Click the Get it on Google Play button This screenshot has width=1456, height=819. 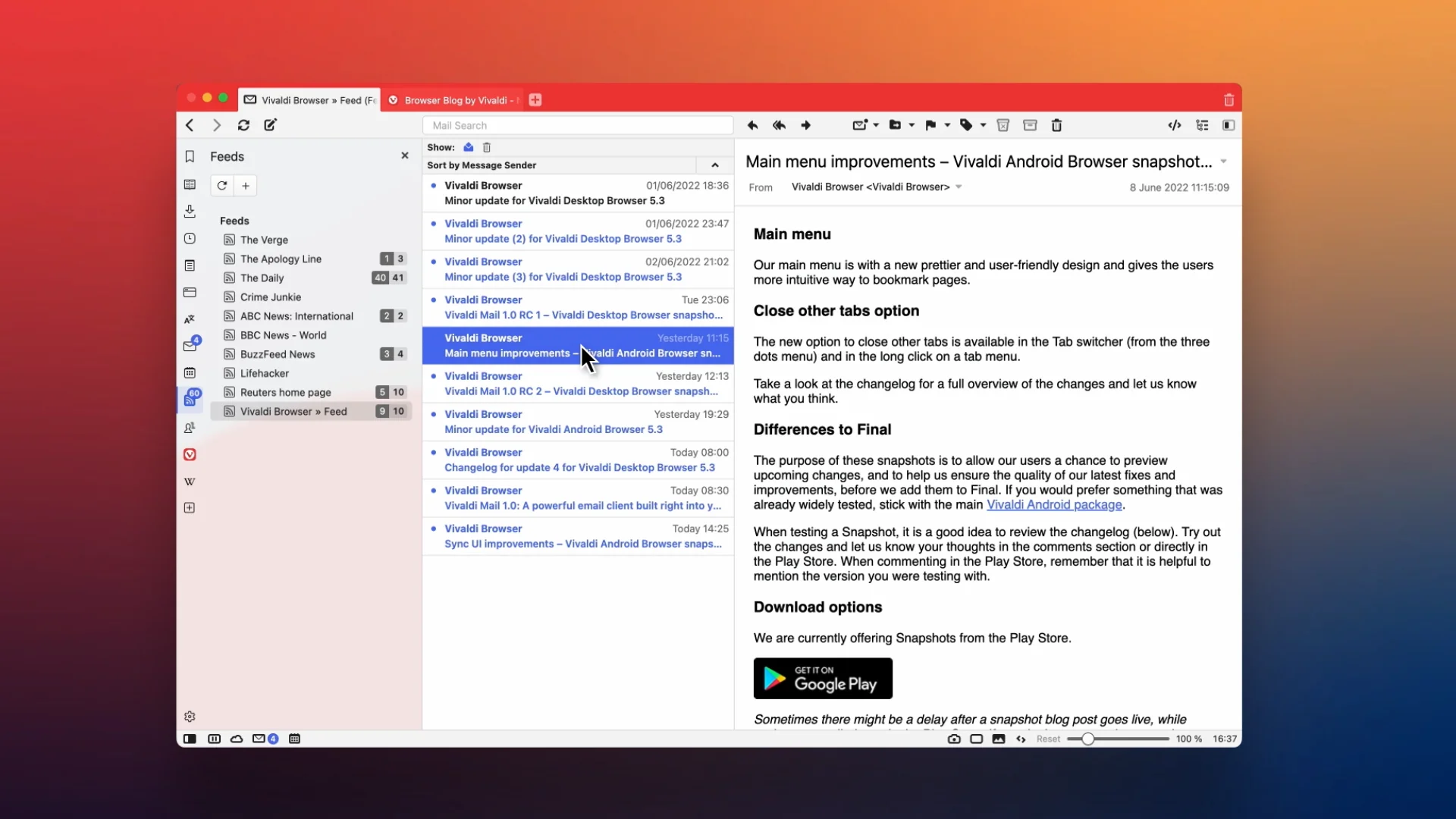click(823, 678)
